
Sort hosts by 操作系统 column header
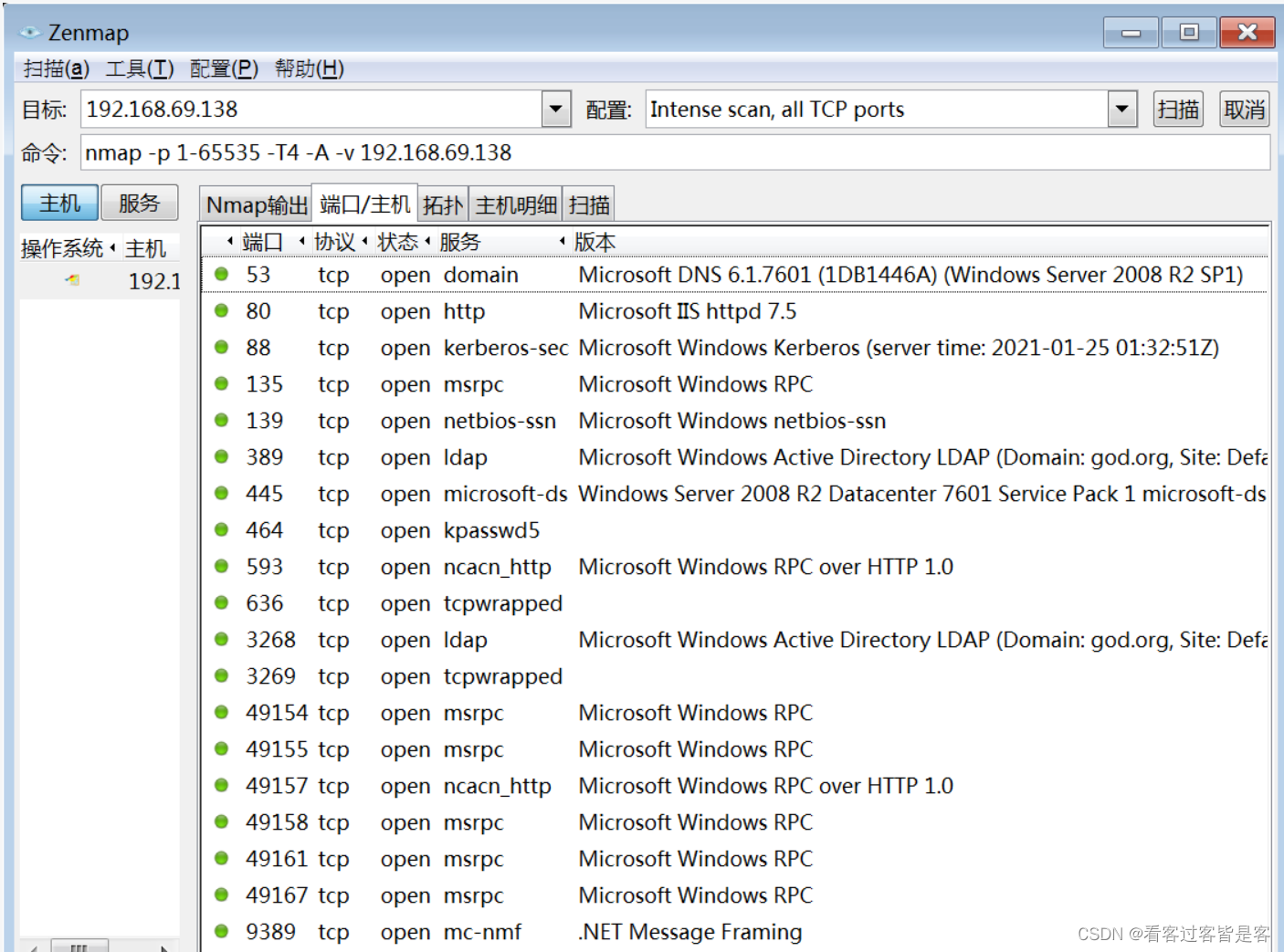(x=68, y=248)
